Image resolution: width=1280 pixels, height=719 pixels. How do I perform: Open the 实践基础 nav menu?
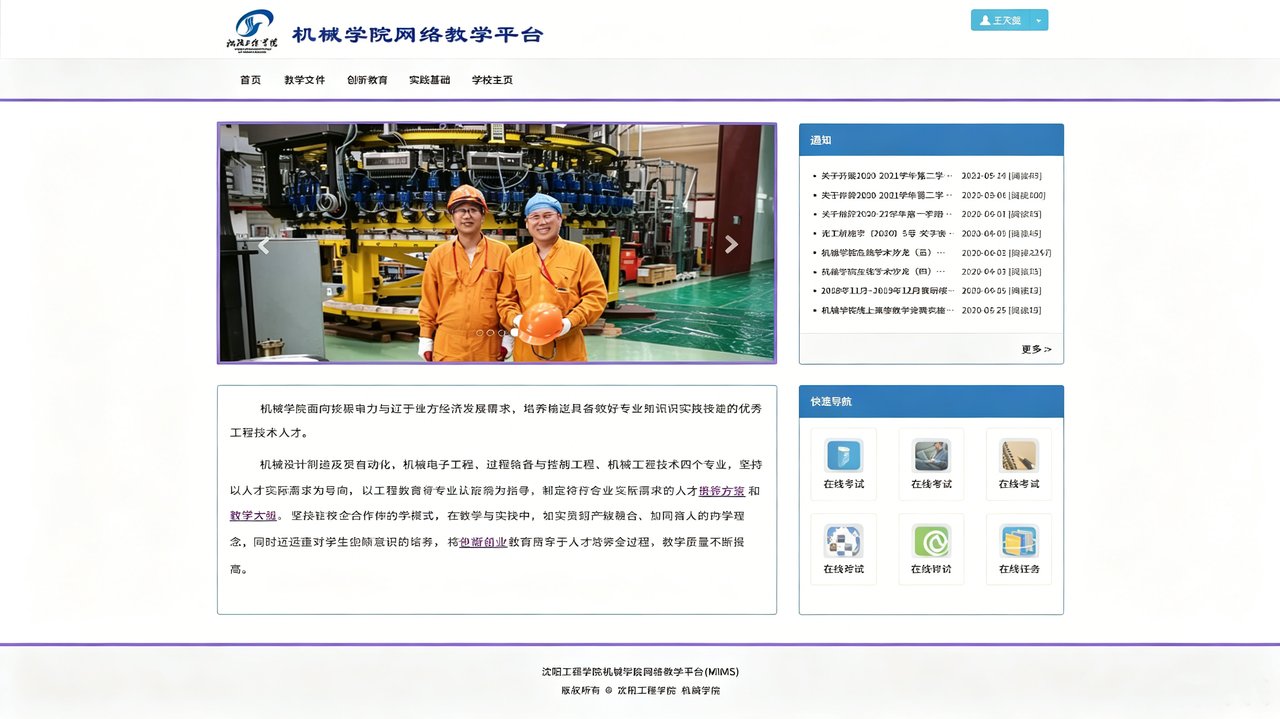(x=429, y=80)
